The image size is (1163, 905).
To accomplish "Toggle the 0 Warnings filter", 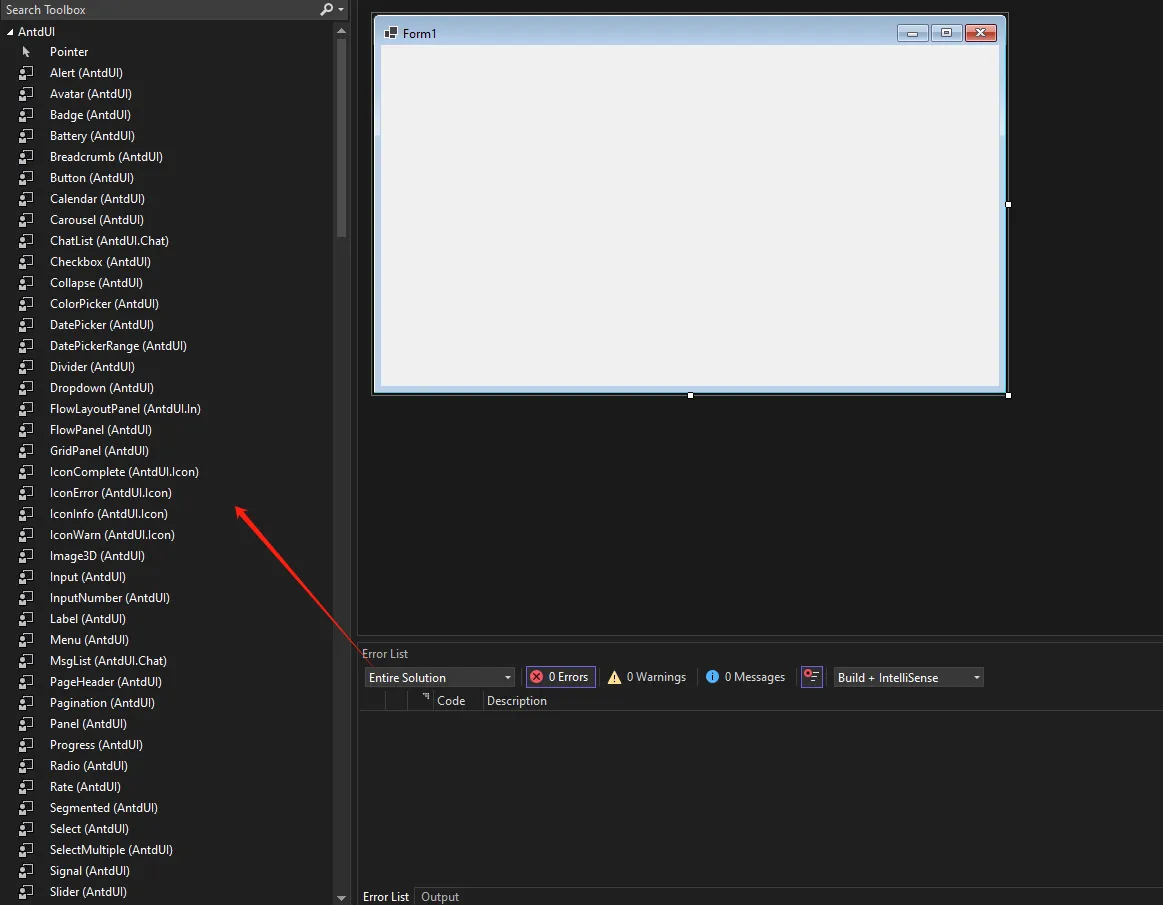I will 646,677.
